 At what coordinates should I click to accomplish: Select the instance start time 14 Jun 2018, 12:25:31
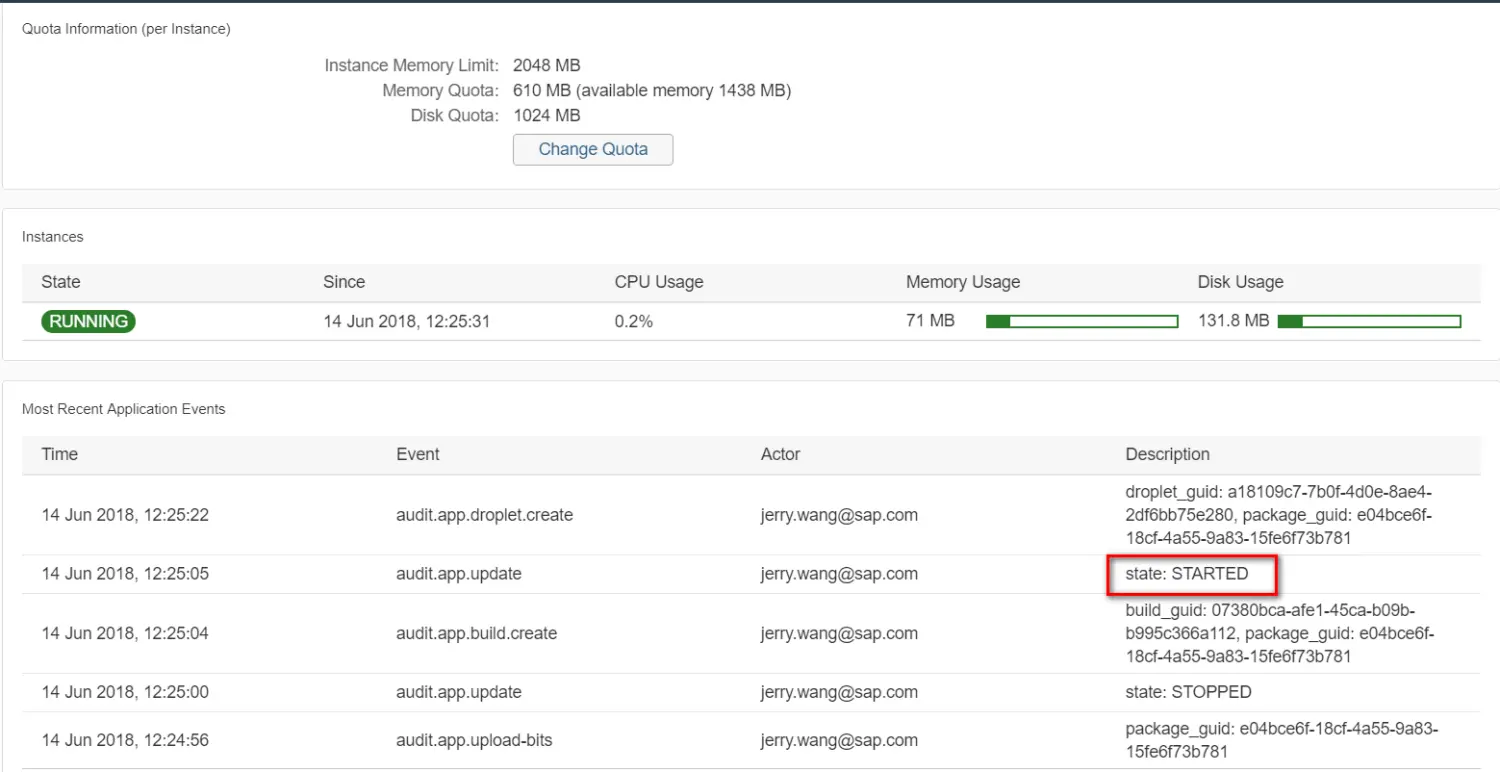click(406, 321)
